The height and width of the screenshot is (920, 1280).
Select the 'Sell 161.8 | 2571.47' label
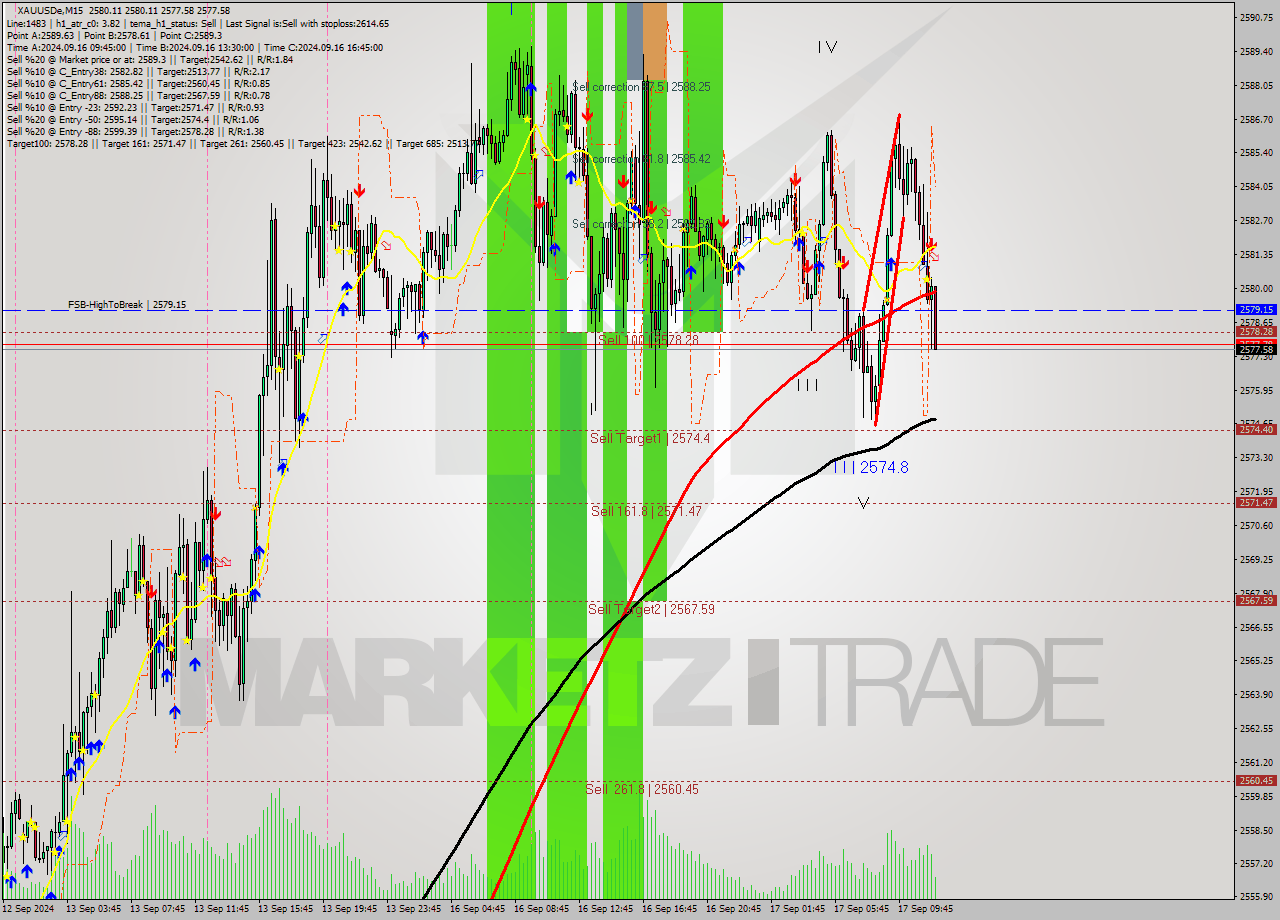point(646,511)
